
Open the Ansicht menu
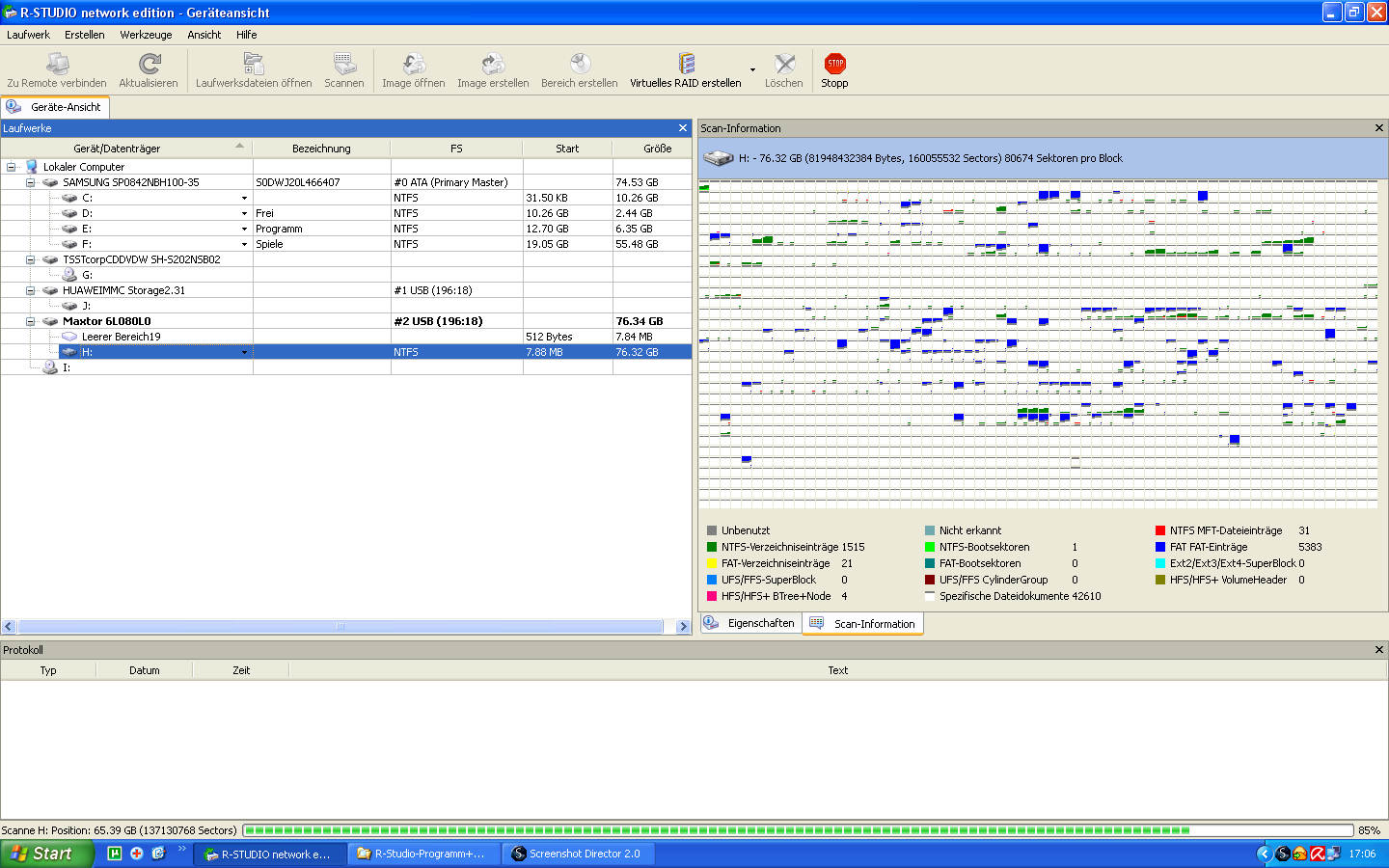204,35
